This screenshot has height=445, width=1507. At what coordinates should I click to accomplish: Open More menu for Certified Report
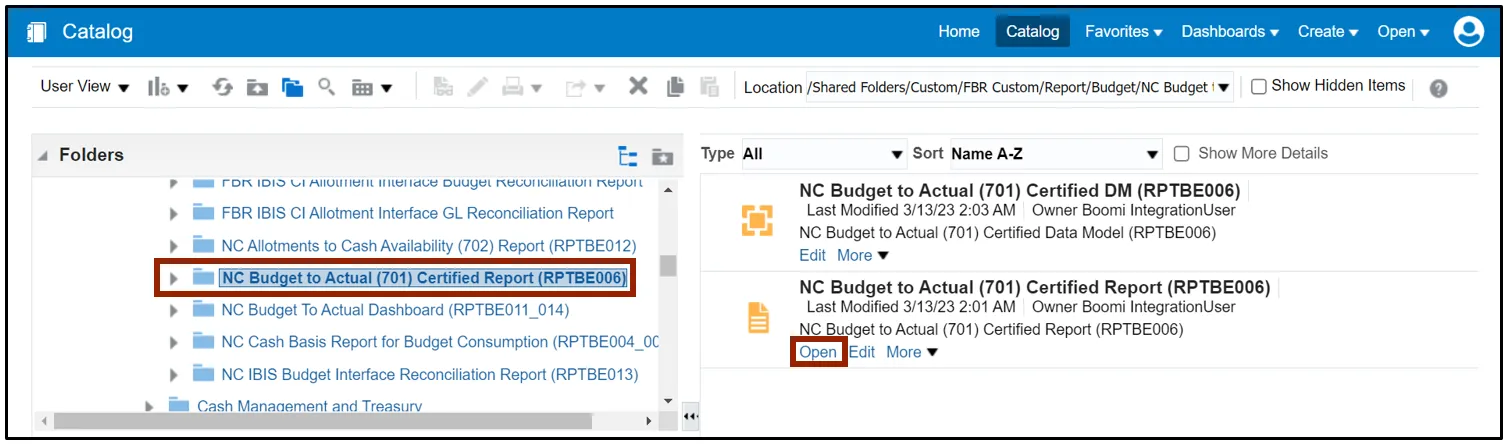(912, 352)
